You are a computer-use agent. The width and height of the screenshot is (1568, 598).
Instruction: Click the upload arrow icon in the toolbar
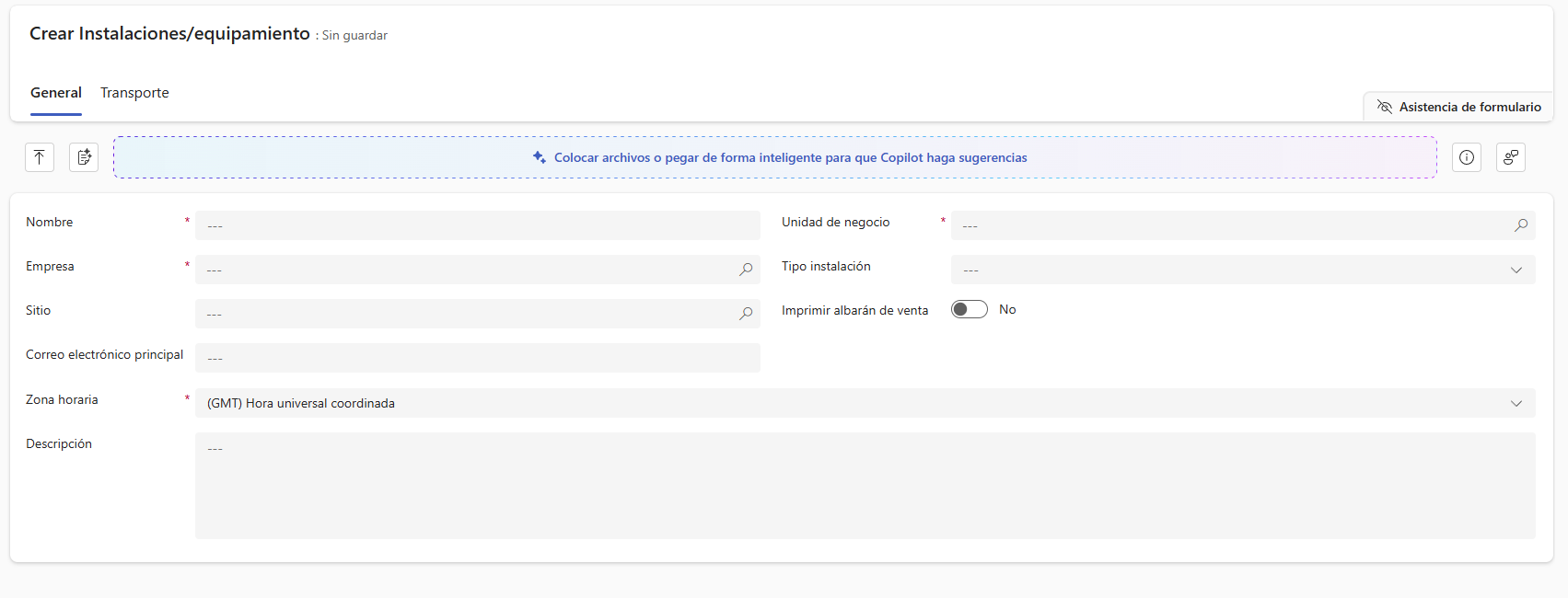40,157
